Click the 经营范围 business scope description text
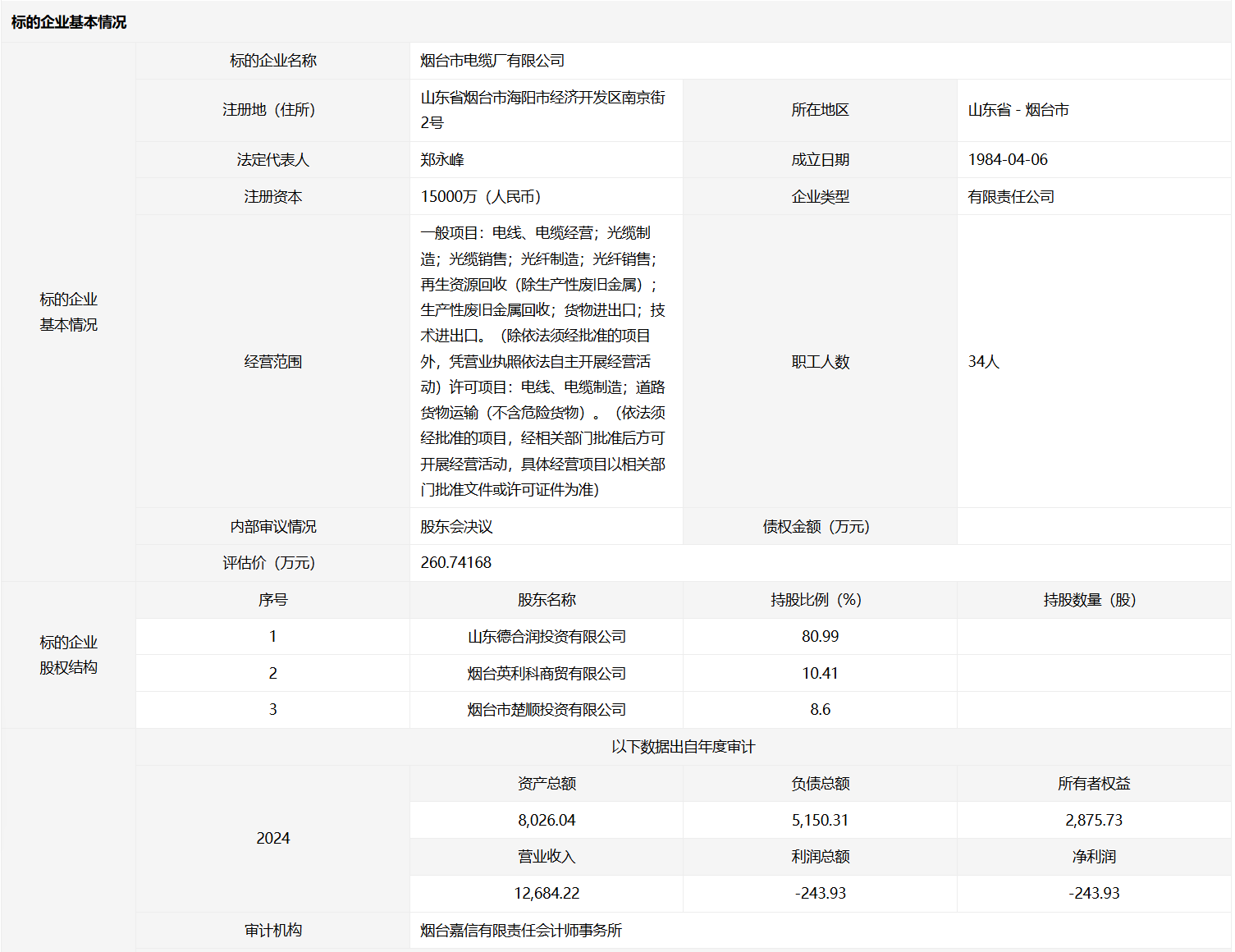The width and height of the screenshot is (1235, 952). click(x=542, y=361)
